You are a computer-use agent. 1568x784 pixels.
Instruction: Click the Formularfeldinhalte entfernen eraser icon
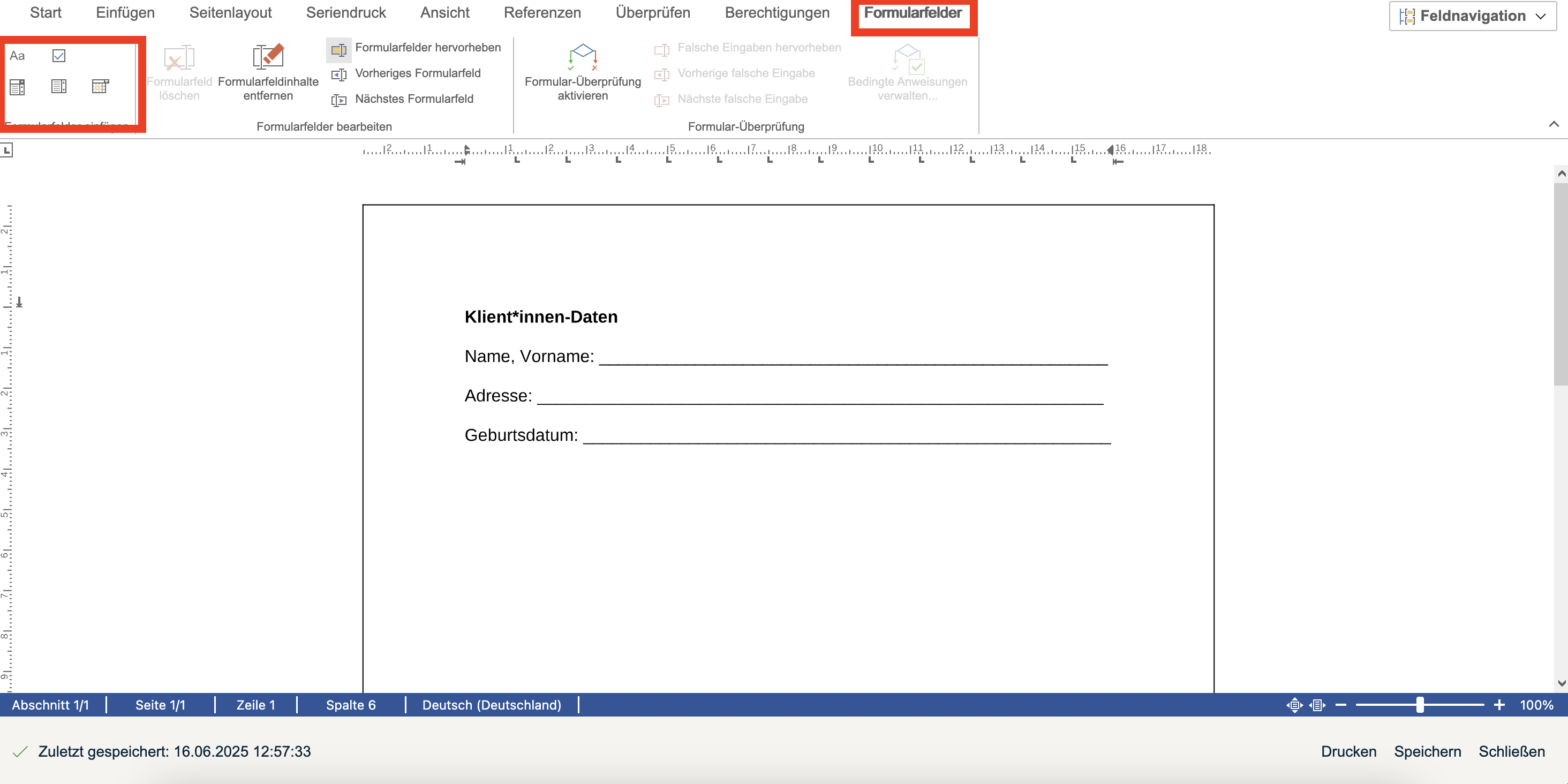pos(268,57)
